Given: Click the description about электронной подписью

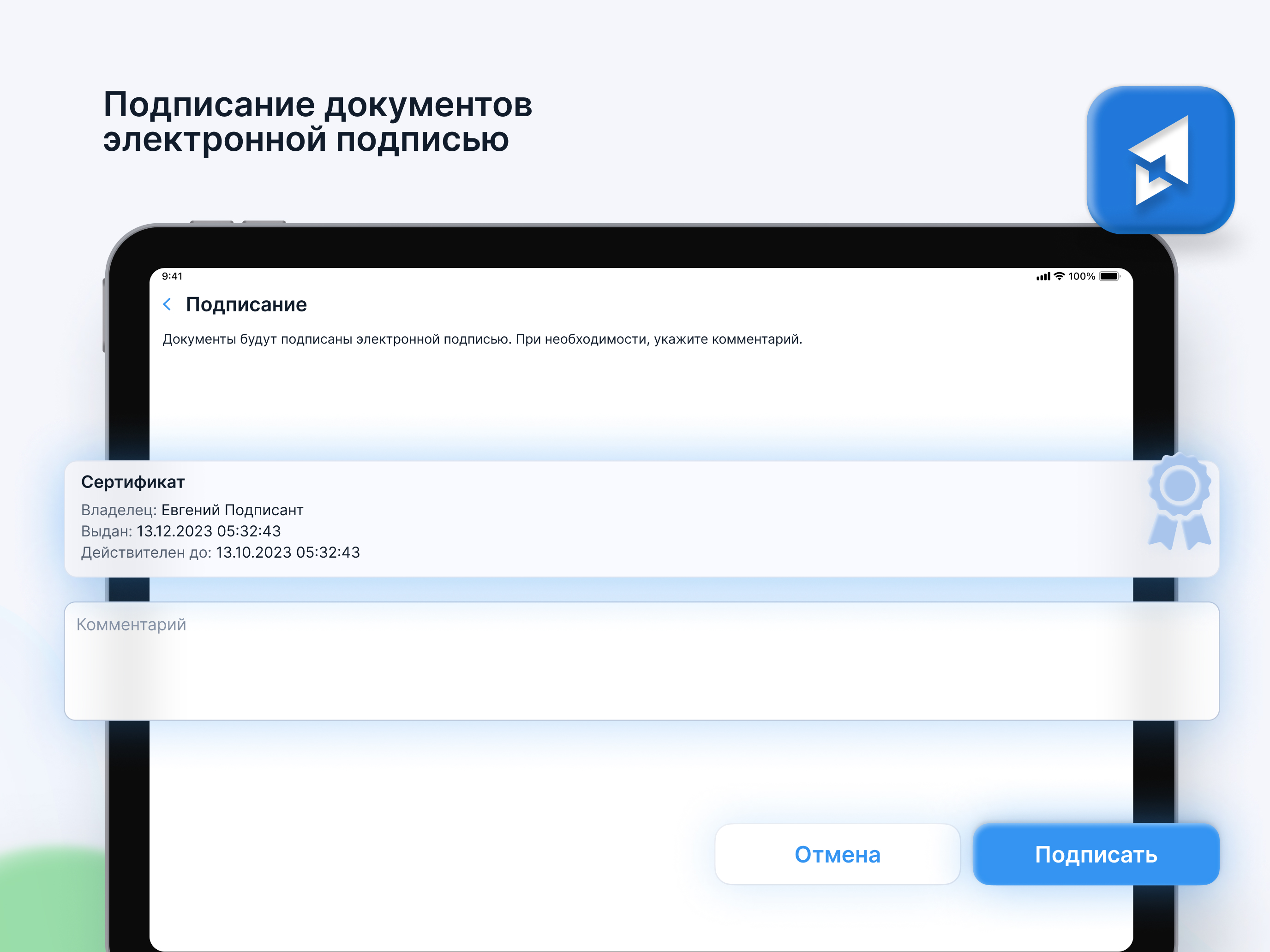Looking at the screenshot, I should point(482,339).
